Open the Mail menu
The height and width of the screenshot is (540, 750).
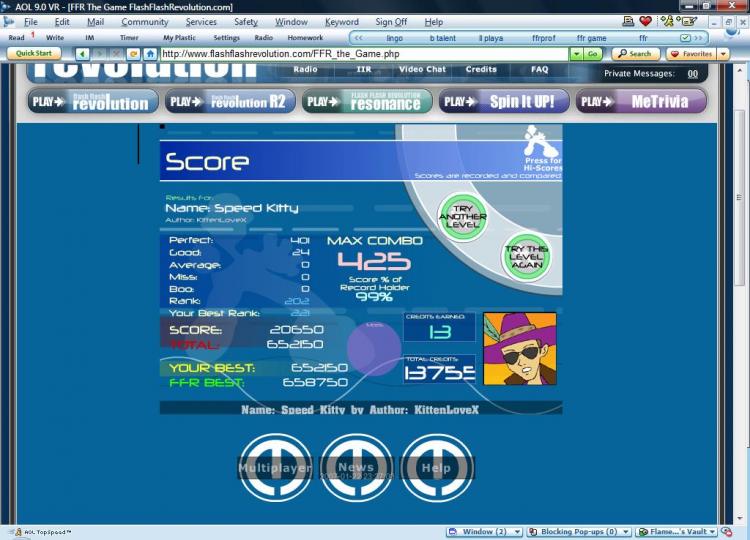[95, 22]
